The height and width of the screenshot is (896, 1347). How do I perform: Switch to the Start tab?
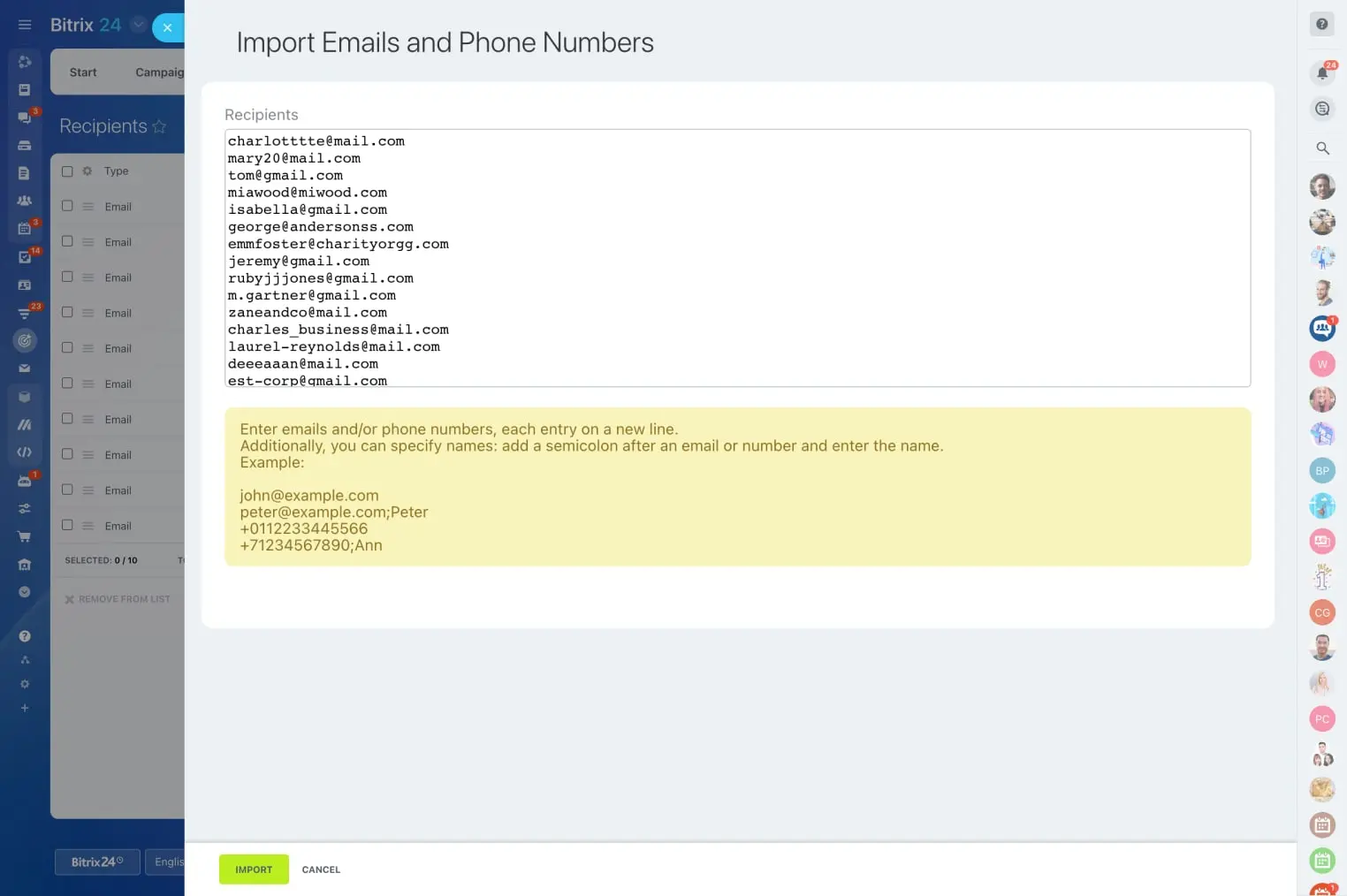pos(83,72)
